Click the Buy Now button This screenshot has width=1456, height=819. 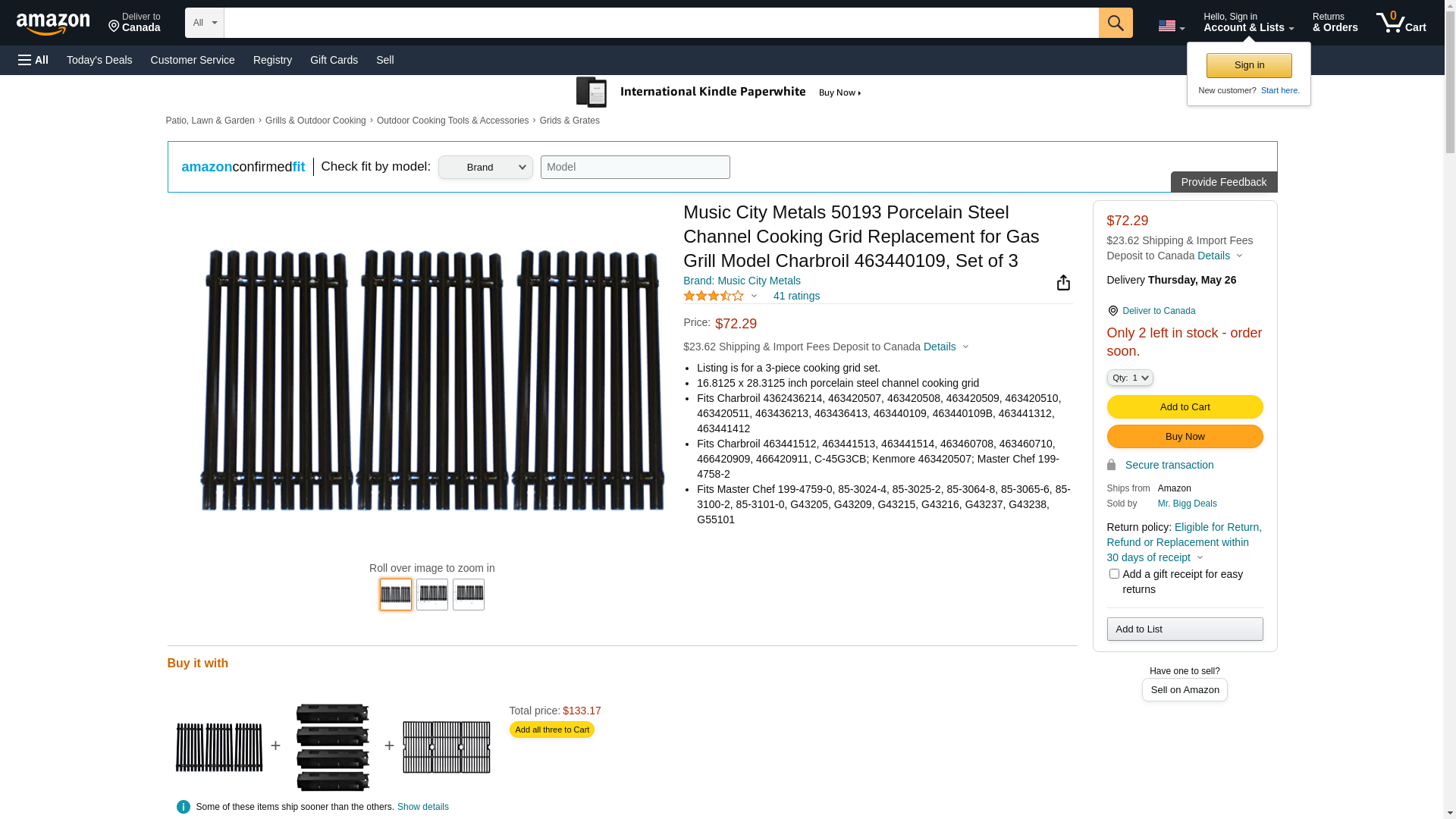click(x=1185, y=437)
